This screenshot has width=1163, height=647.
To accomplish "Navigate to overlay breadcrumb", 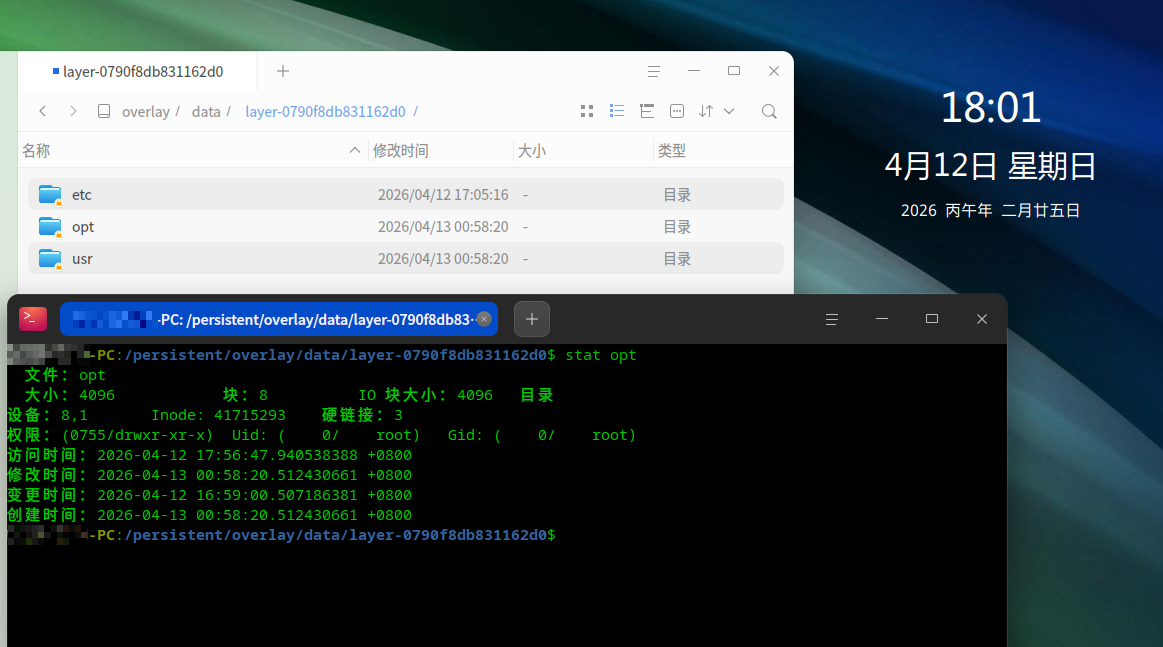I will pos(145,111).
